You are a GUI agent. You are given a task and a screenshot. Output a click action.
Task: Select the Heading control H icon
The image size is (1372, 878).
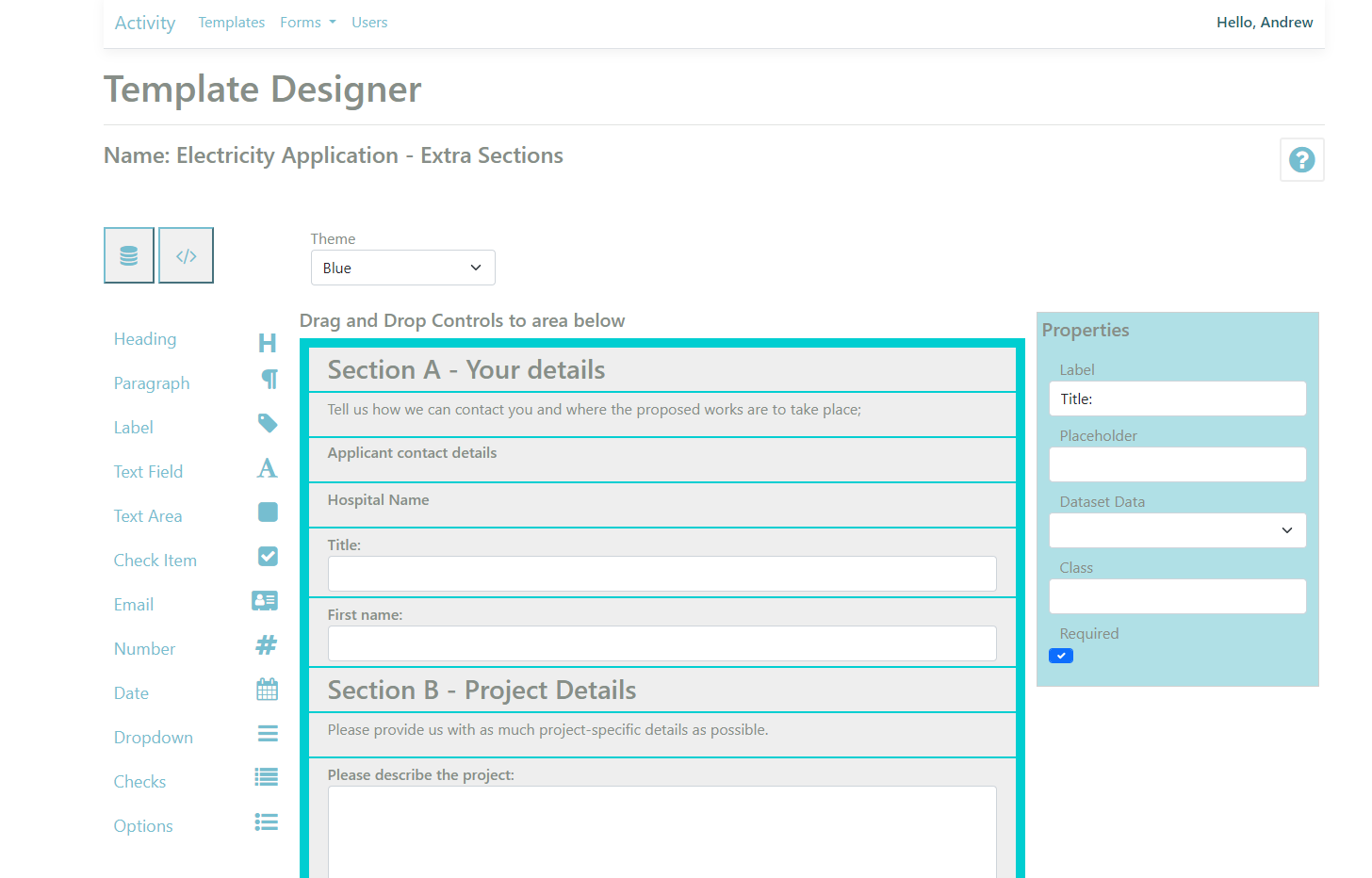268,343
